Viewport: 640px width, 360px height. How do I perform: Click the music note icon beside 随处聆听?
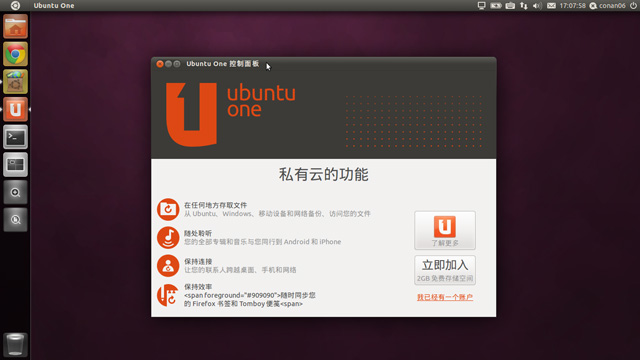coord(168,238)
